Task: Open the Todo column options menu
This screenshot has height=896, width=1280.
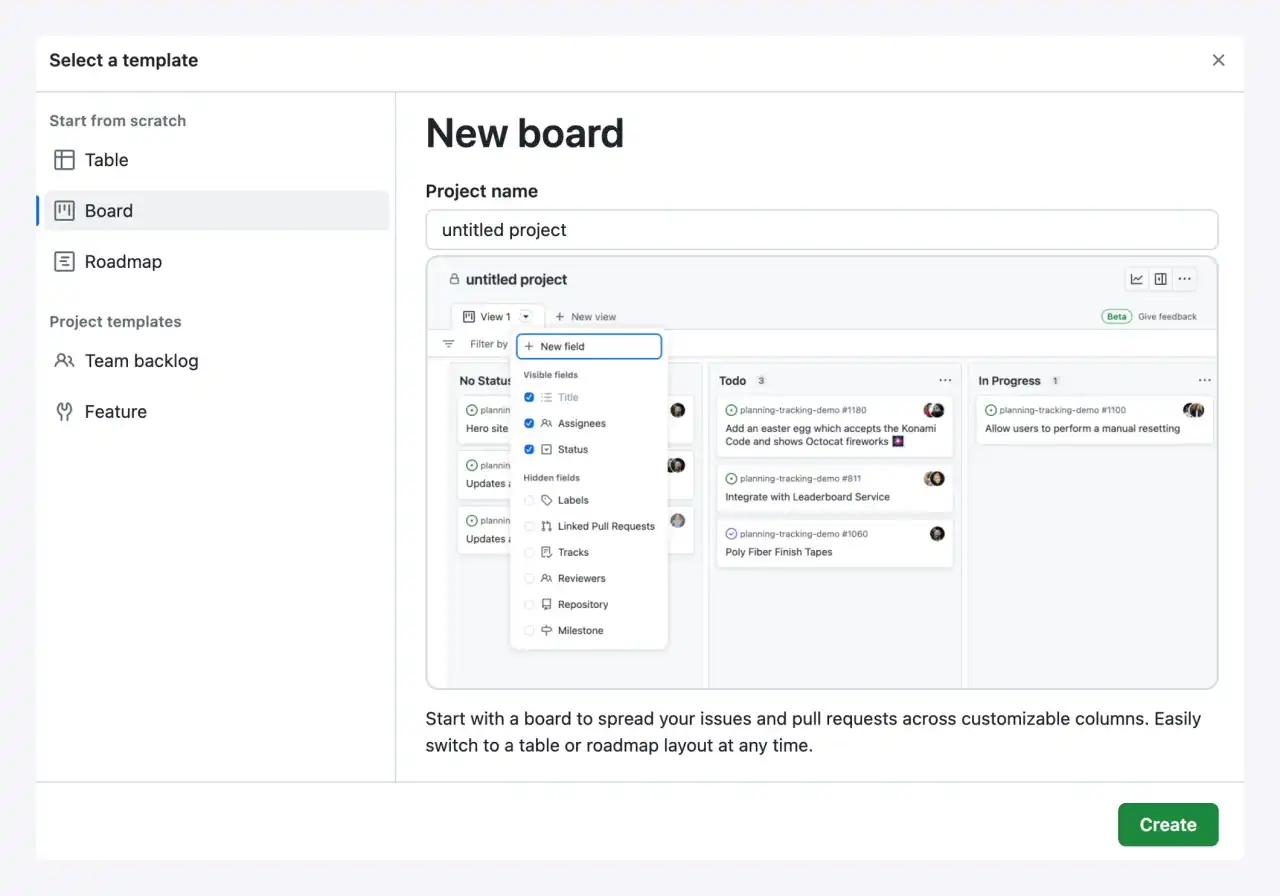Action: point(945,380)
